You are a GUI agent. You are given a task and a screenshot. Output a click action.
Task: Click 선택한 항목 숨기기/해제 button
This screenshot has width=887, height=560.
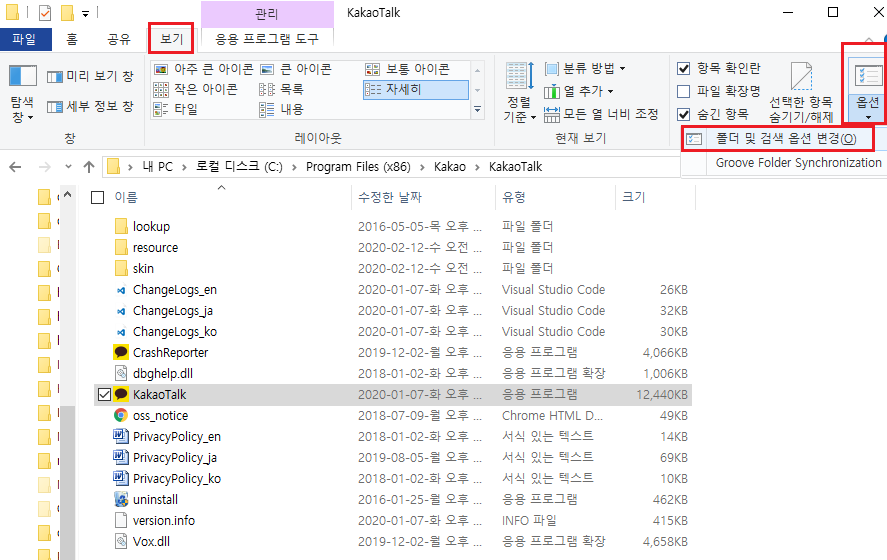click(x=801, y=92)
